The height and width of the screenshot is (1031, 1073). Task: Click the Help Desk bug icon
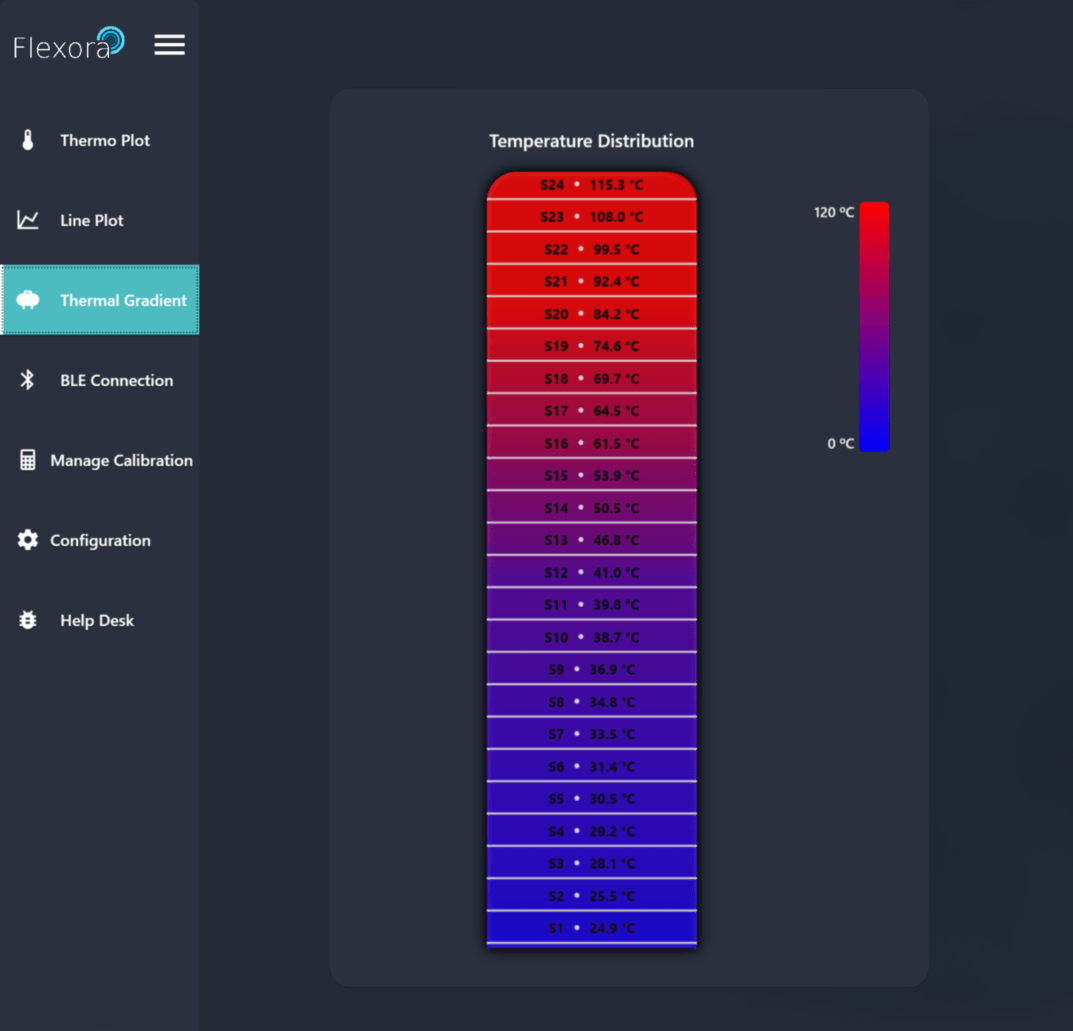pos(28,620)
